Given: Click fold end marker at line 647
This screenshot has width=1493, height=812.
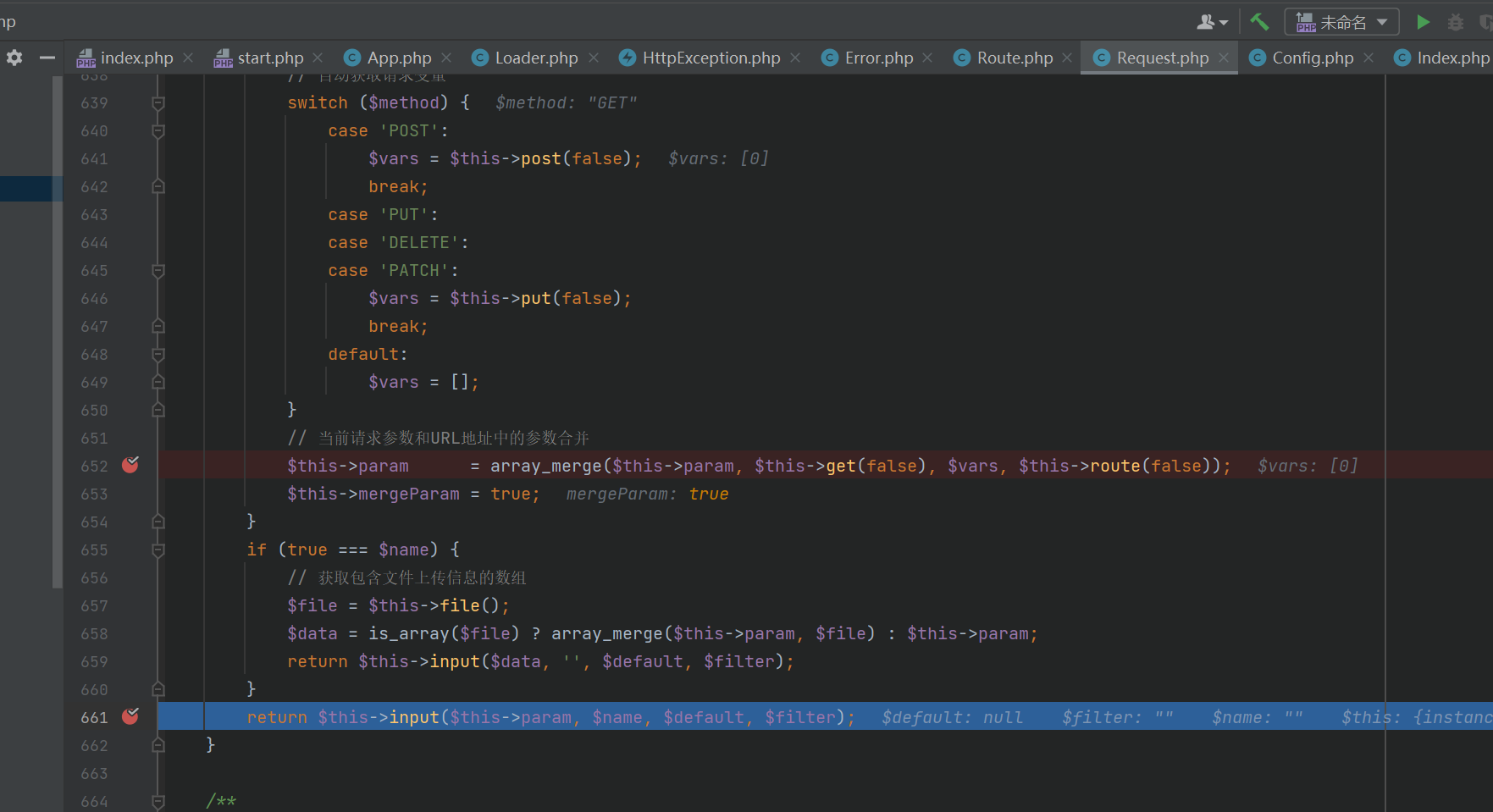Looking at the screenshot, I should click(x=158, y=326).
